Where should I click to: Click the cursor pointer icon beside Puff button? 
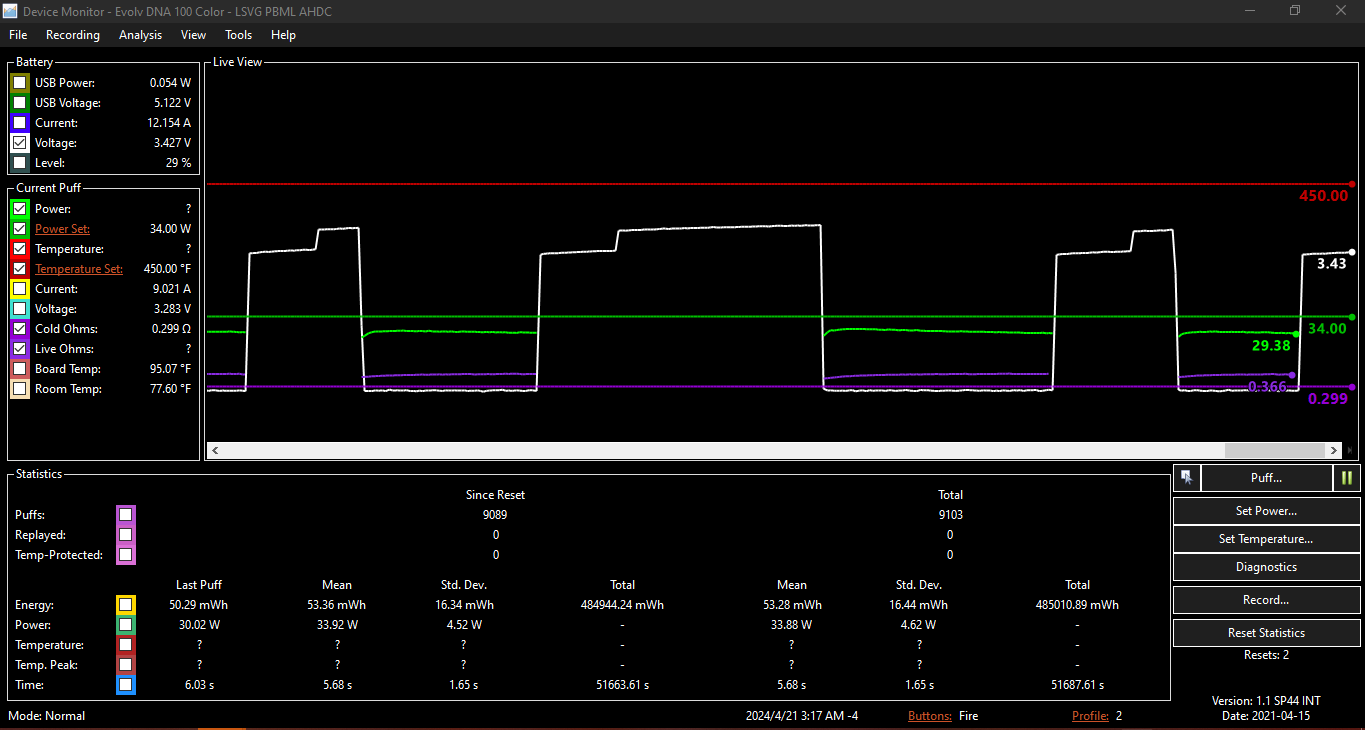[1186, 478]
